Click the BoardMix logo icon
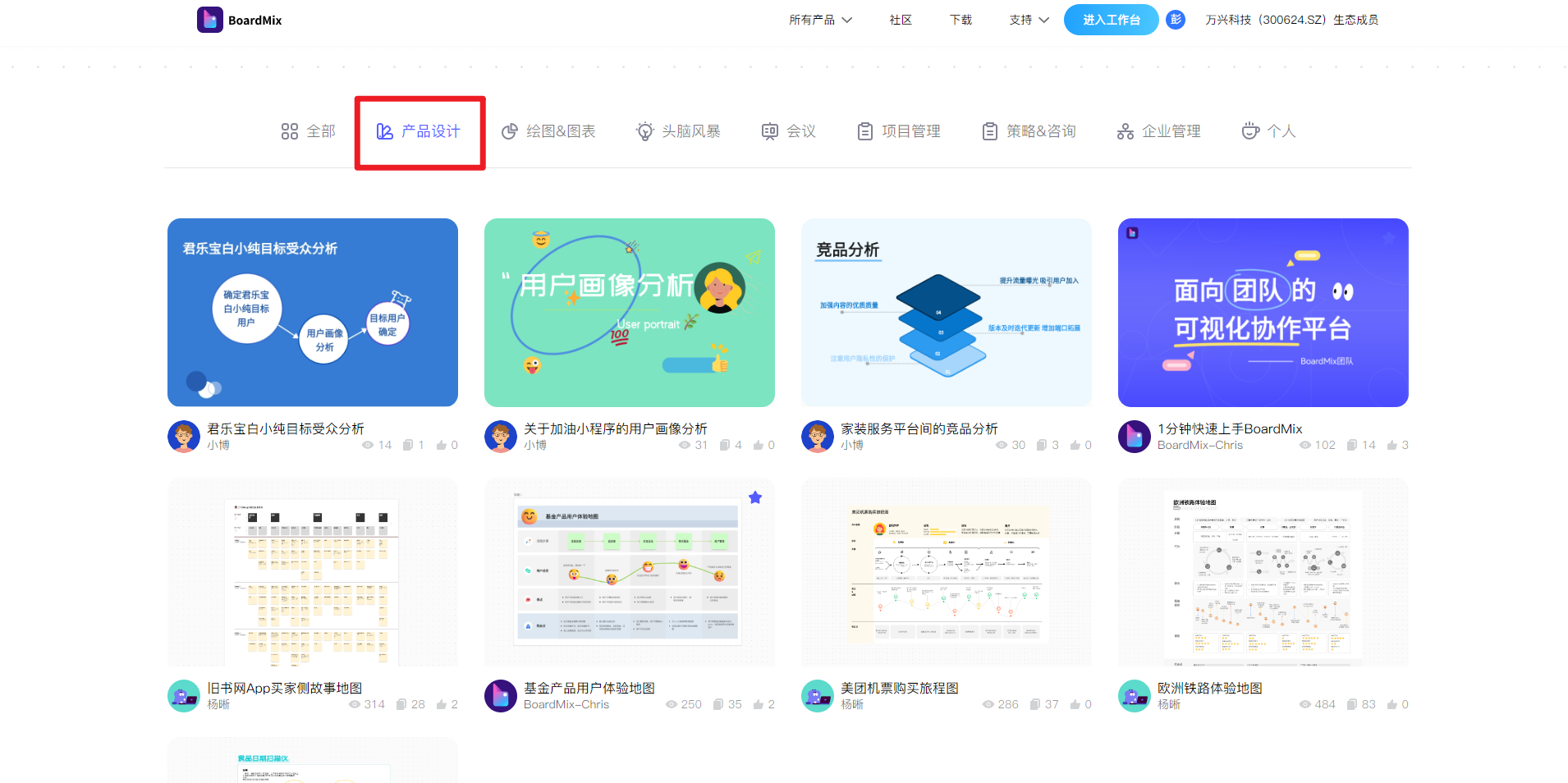Viewport: 1568px width, 783px height. [209, 20]
